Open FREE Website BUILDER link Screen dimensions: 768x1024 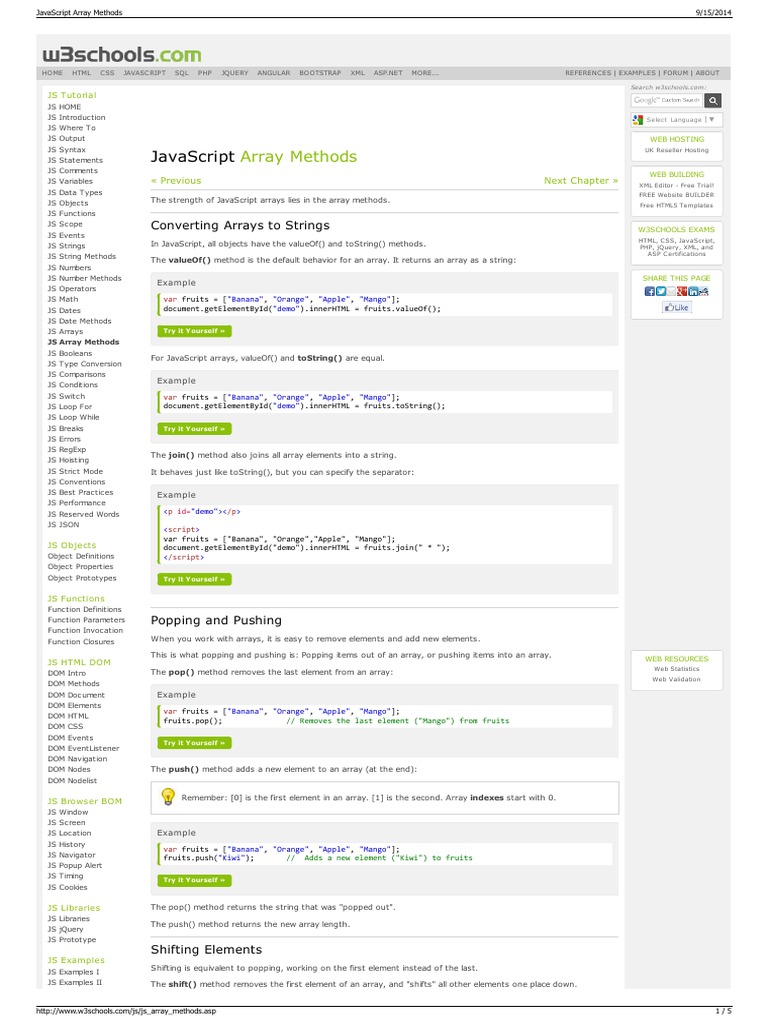coord(677,195)
